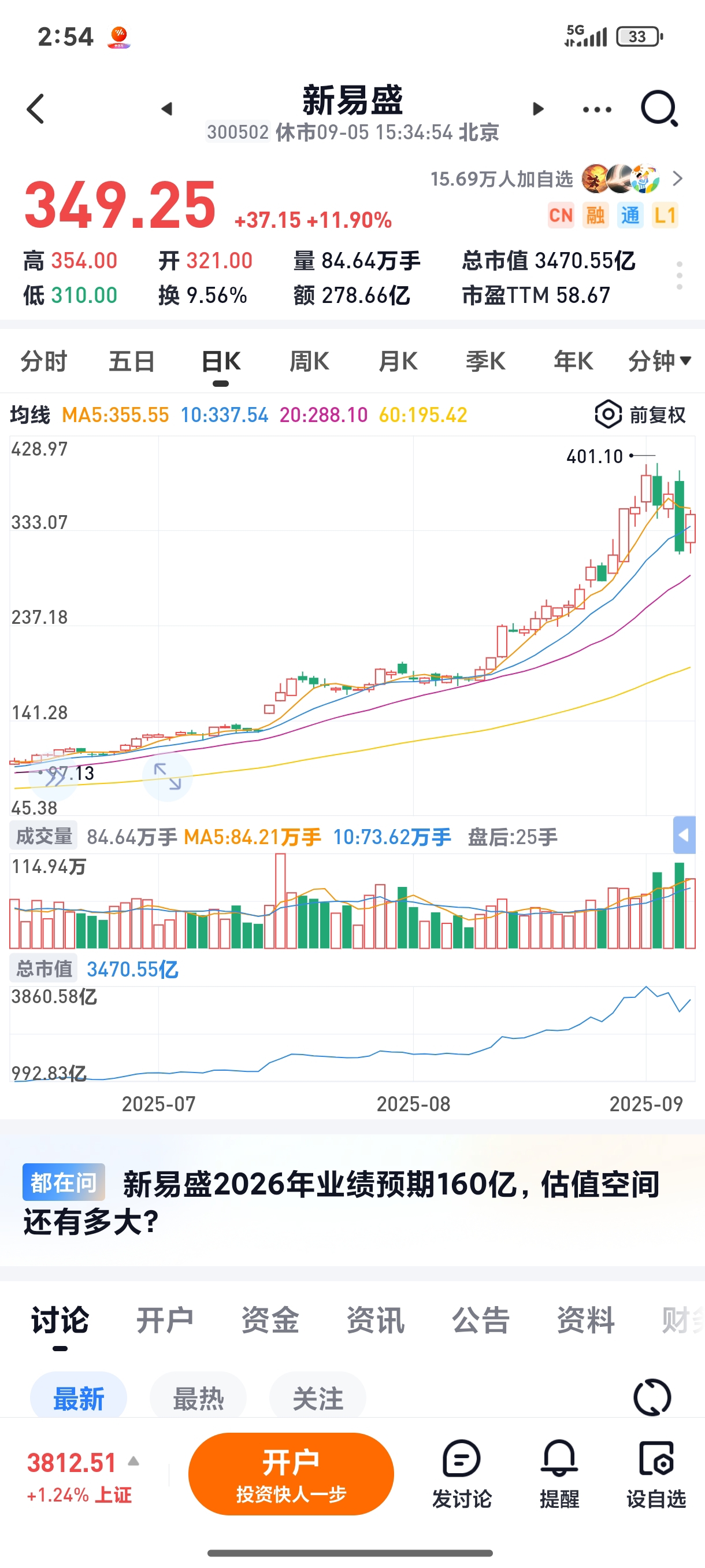Switch to the 资料 section tab

586,1321
